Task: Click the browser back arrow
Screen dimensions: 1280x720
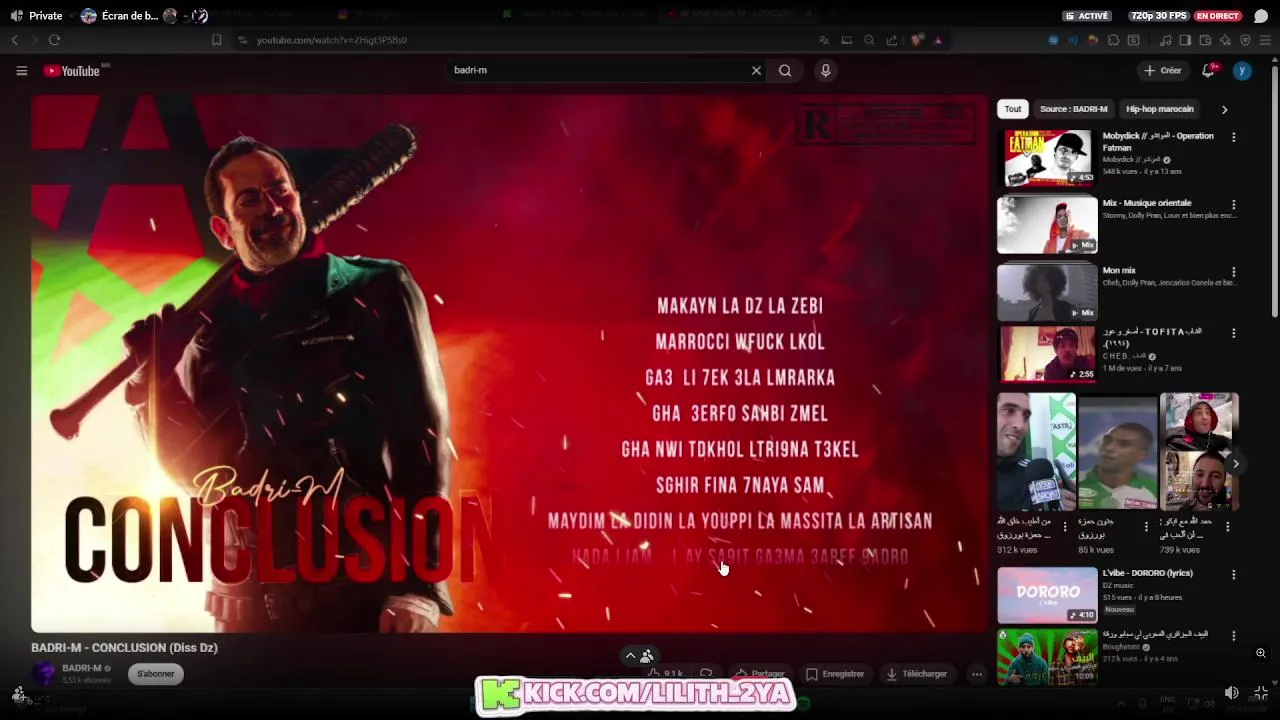Action: tap(14, 40)
